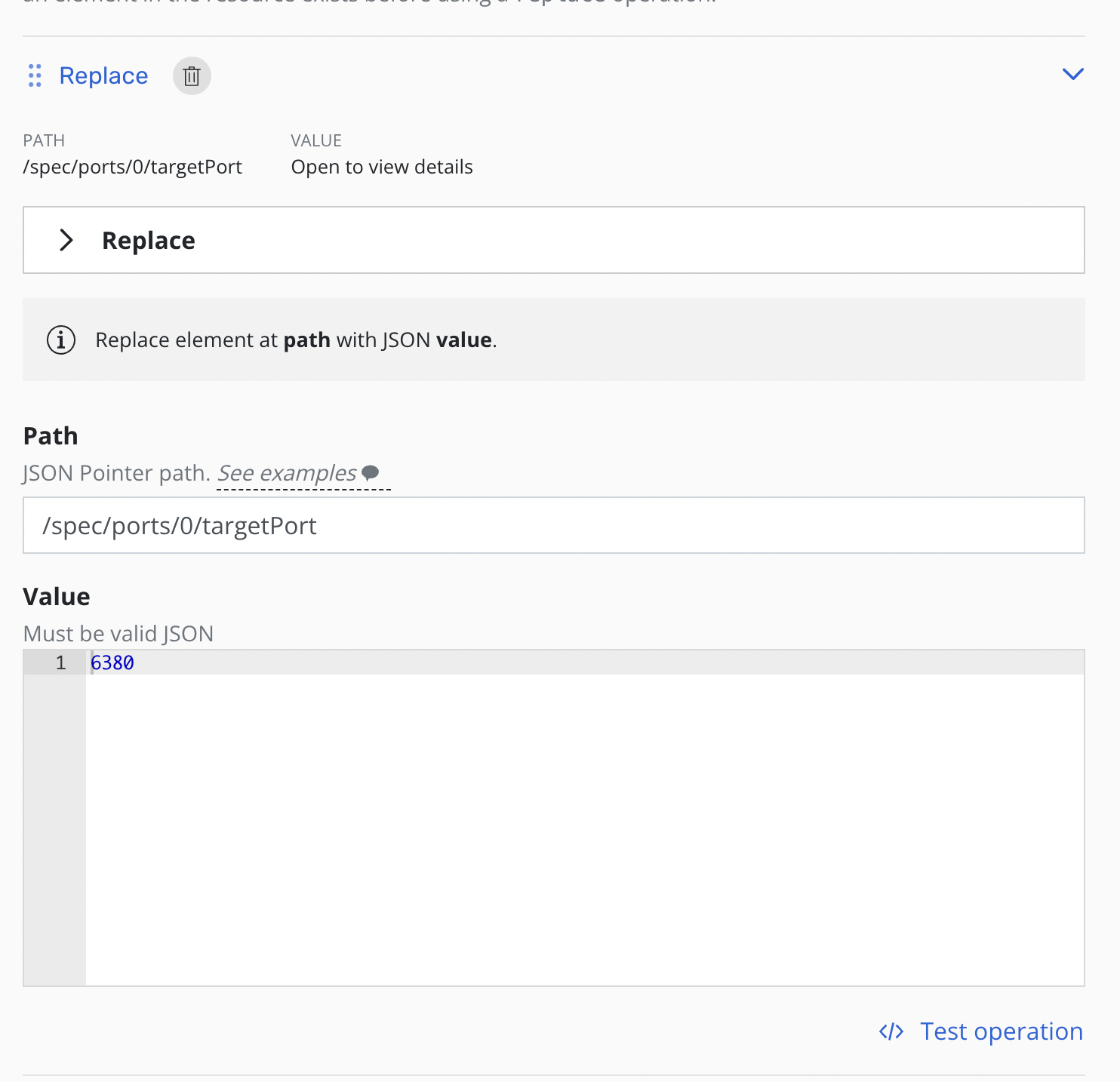The width and height of the screenshot is (1120, 1082).
Task: Click line number 1 in the Value editor
Action: click(x=60, y=662)
